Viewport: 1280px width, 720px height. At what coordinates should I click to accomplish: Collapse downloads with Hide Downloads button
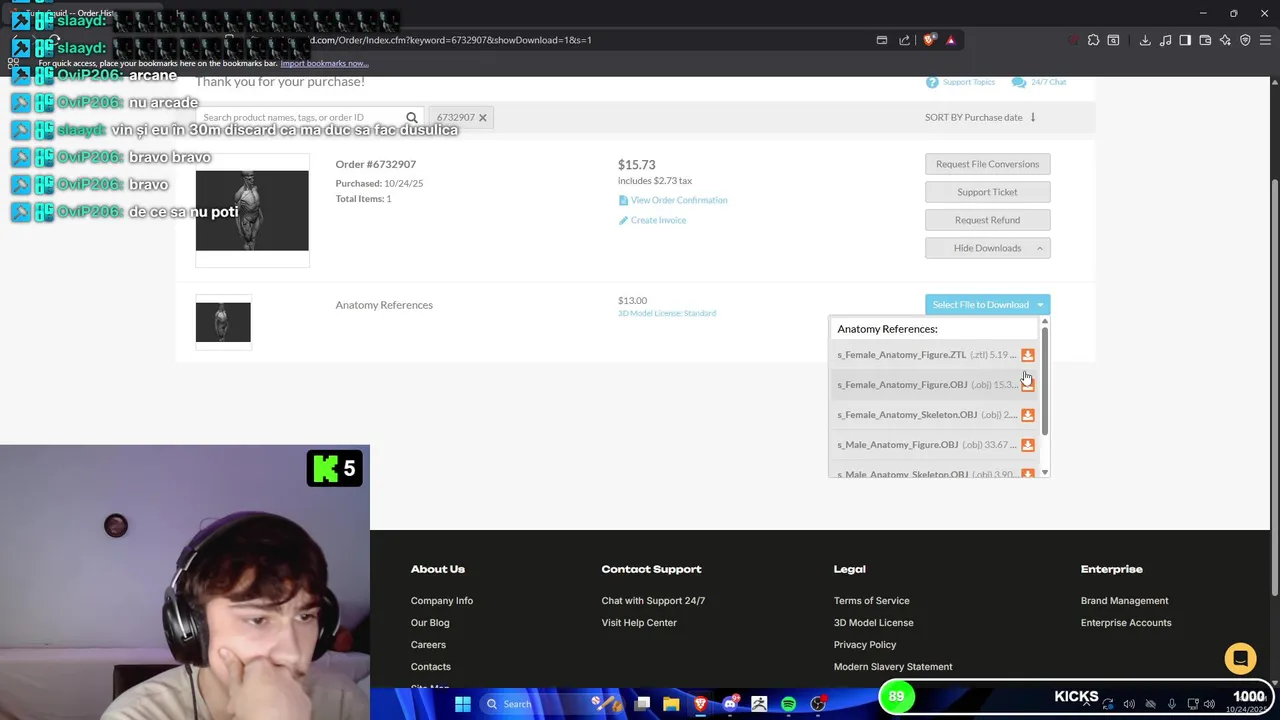click(x=987, y=248)
